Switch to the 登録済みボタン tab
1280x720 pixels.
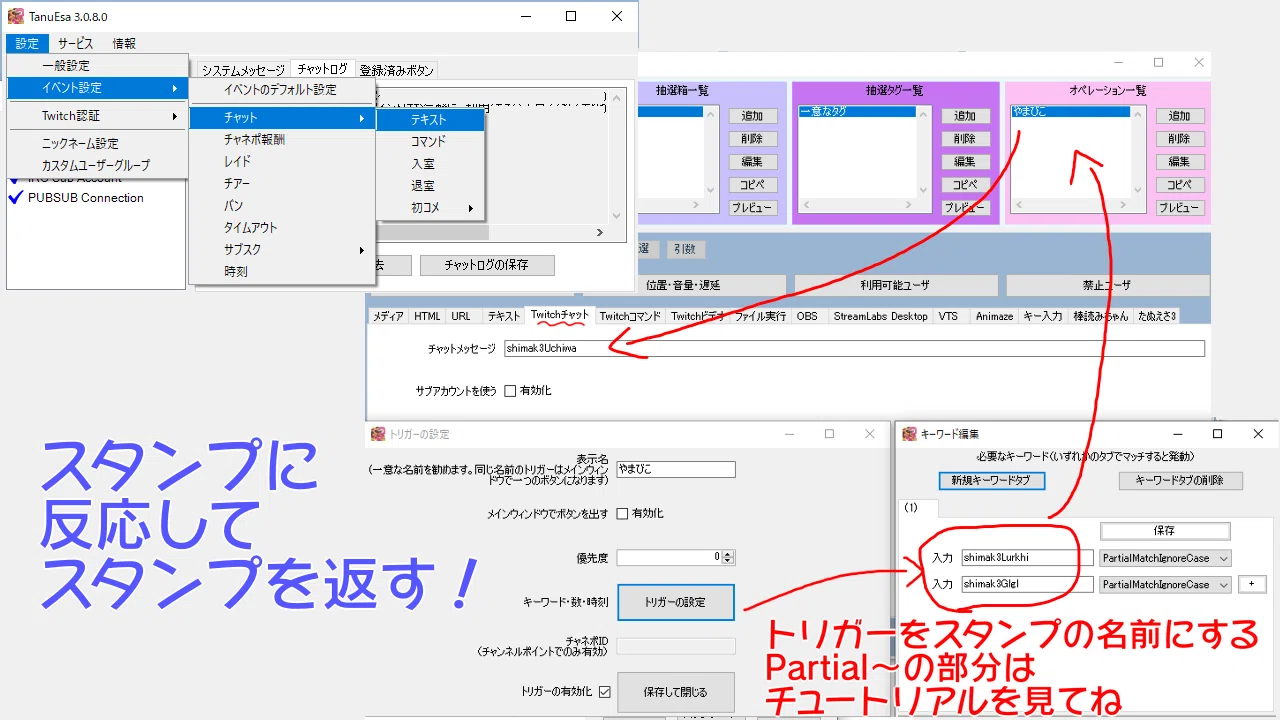coord(397,70)
